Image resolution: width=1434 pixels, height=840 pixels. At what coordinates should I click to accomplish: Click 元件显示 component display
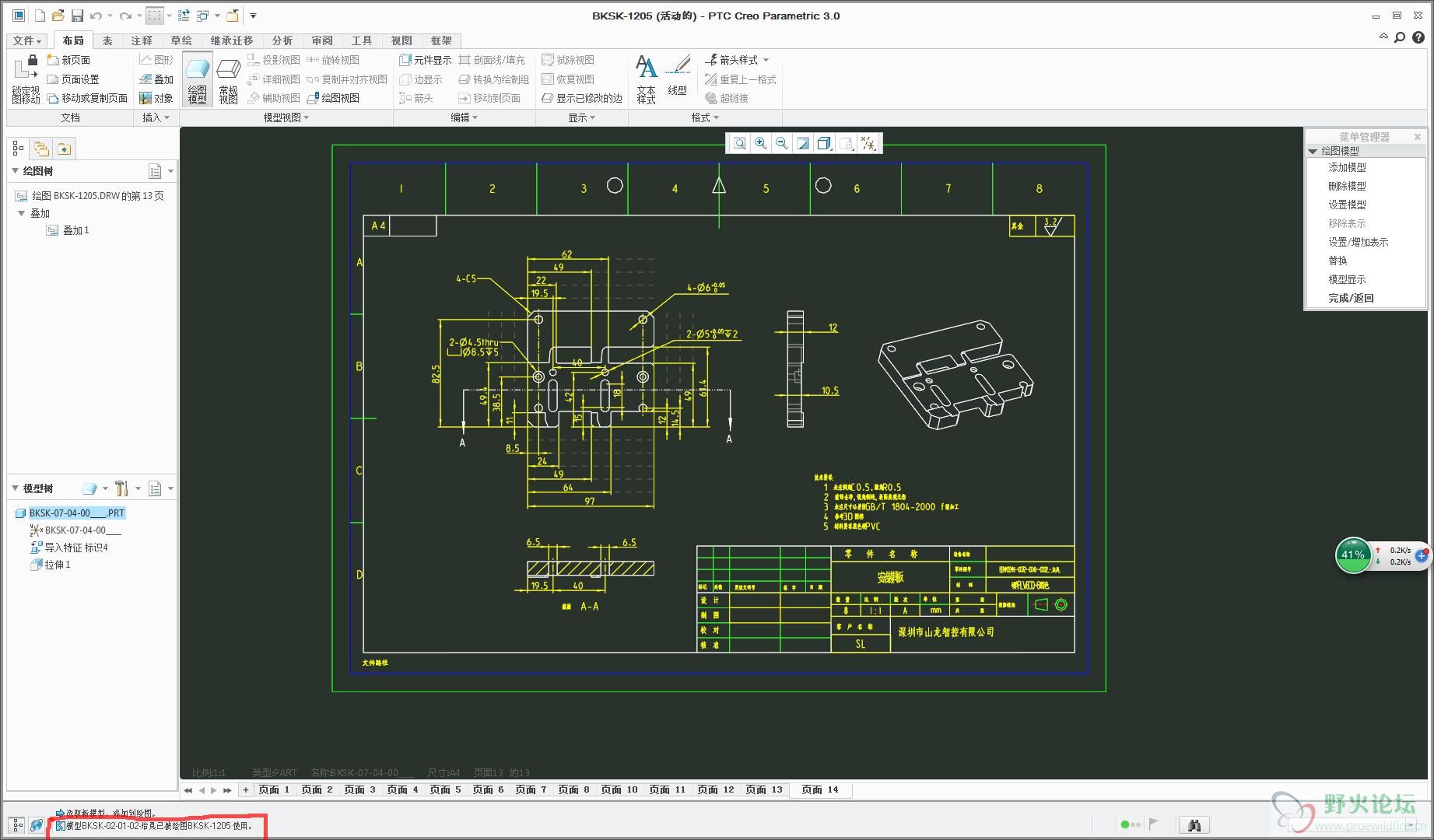(426, 60)
